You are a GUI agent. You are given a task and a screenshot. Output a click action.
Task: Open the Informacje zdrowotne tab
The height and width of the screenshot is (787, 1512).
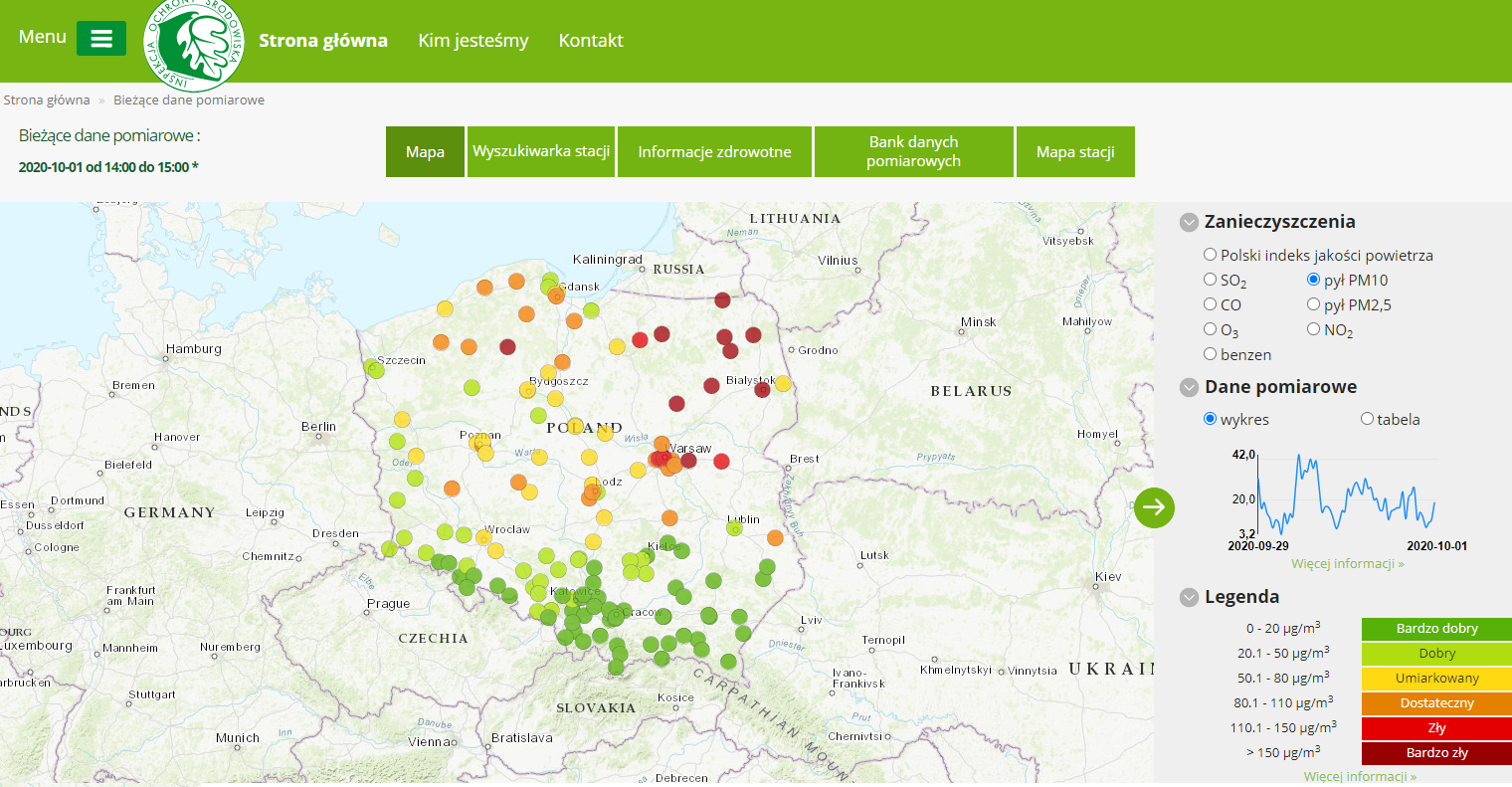click(714, 151)
